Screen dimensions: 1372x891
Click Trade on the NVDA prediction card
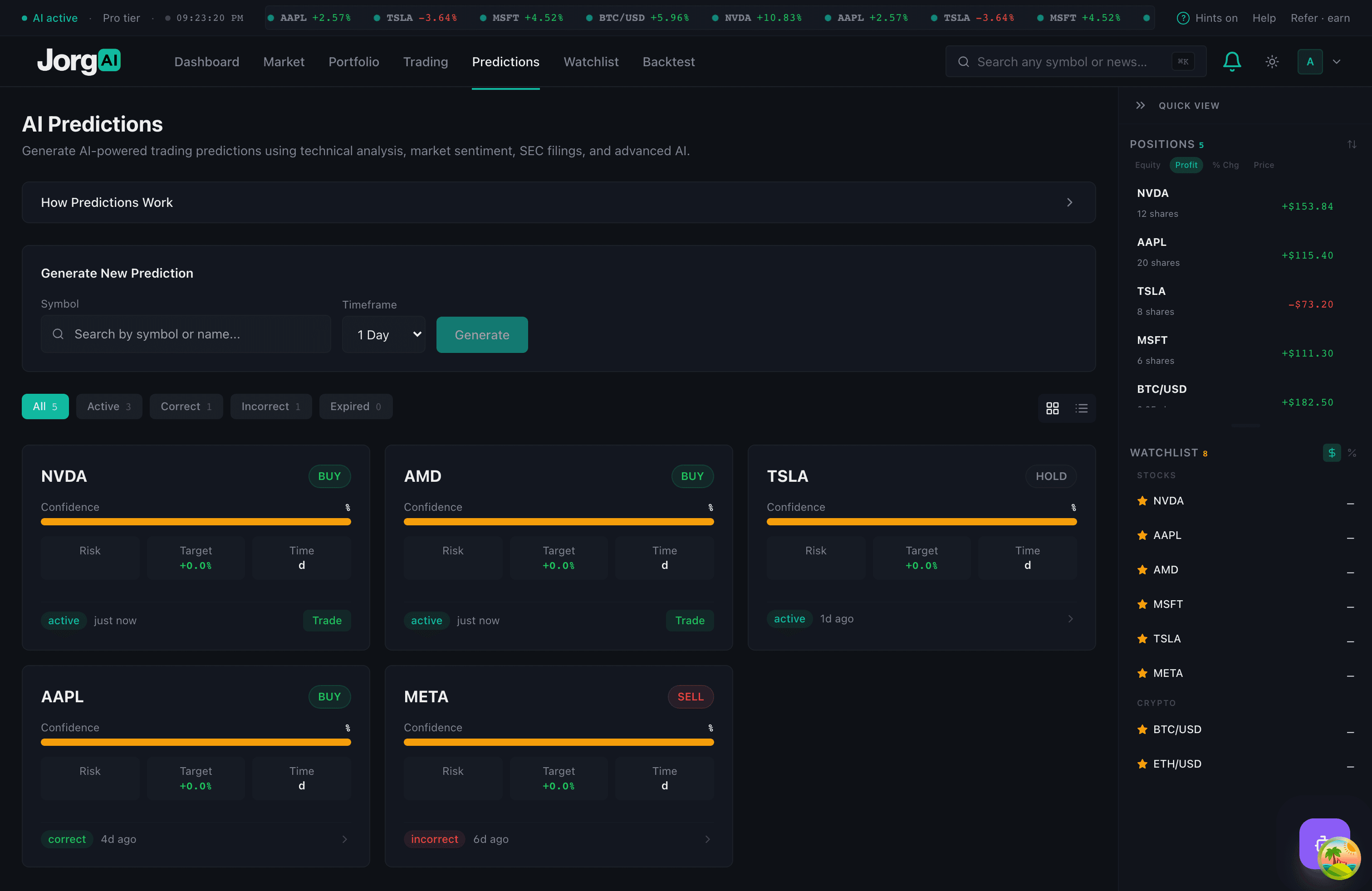327,620
